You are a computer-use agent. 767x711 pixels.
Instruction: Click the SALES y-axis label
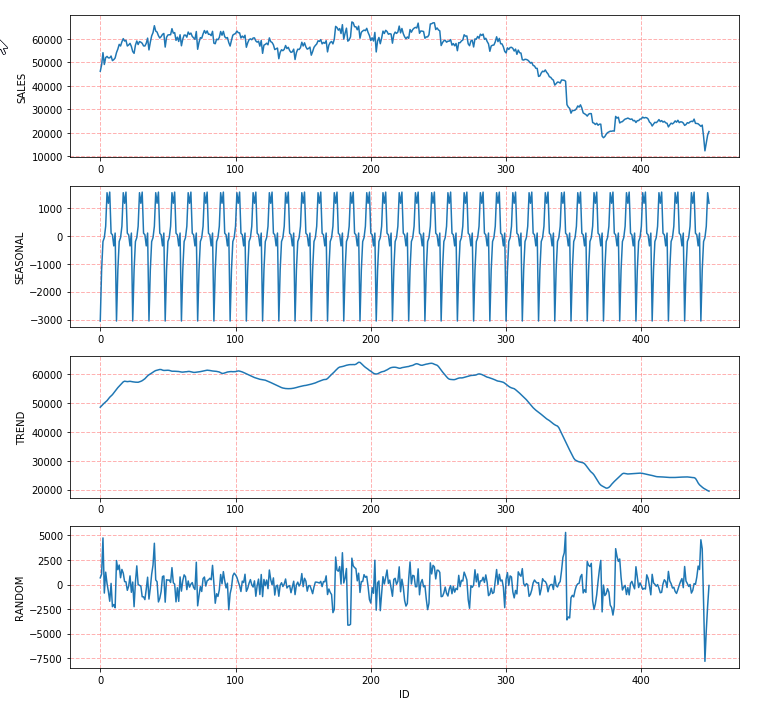click(x=21, y=89)
